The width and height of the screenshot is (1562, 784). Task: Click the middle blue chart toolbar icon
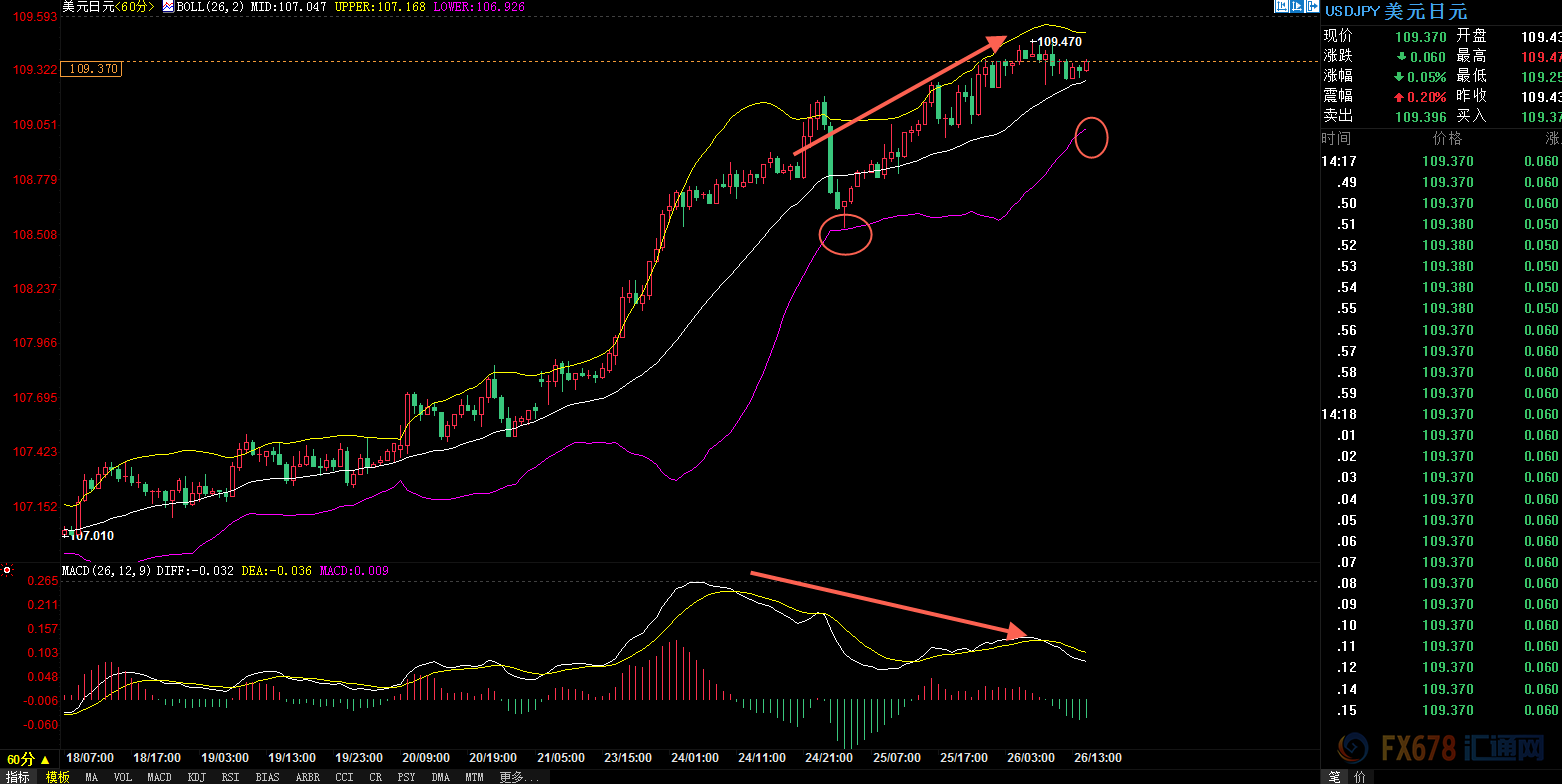click(x=1296, y=6)
